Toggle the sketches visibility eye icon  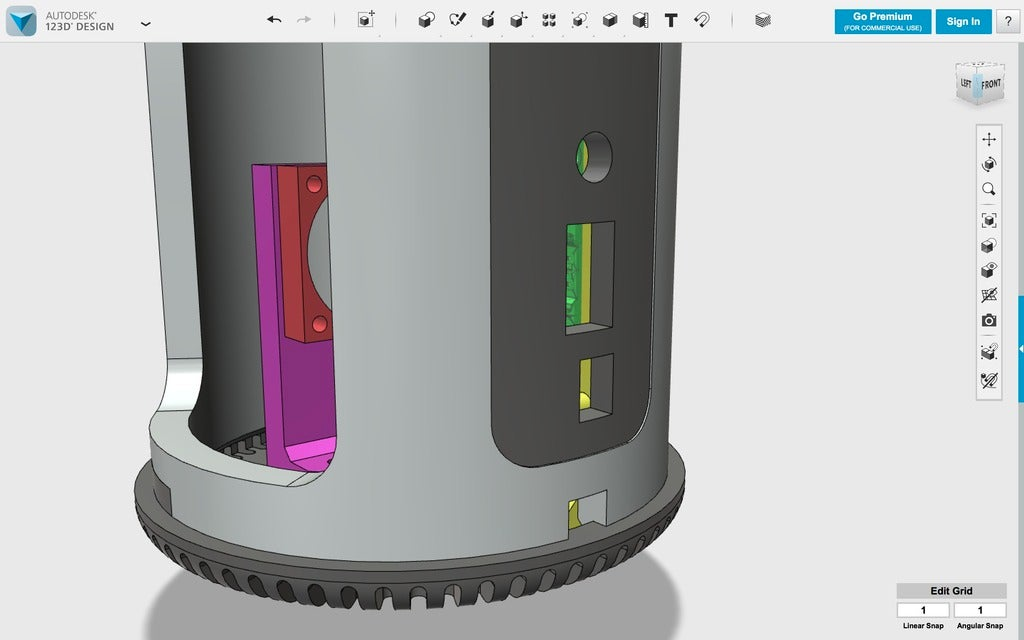click(x=989, y=380)
